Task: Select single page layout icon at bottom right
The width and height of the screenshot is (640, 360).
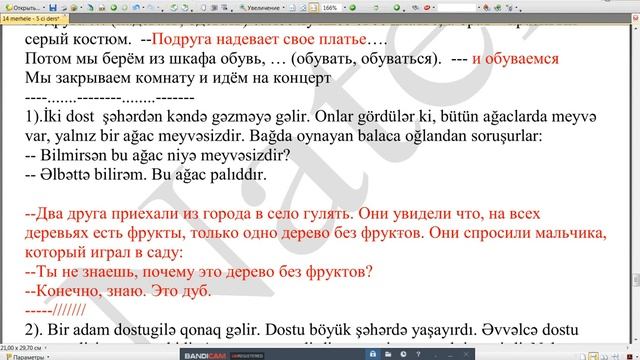Action: pyautogui.click(x=583, y=356)
